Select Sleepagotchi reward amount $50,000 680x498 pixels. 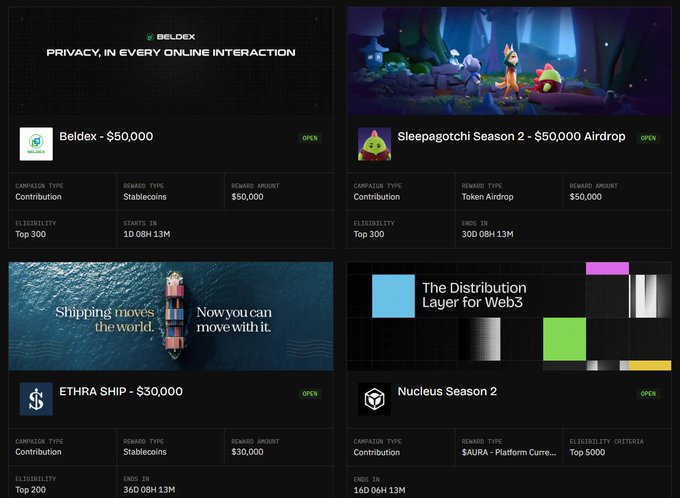pos(585,197)
